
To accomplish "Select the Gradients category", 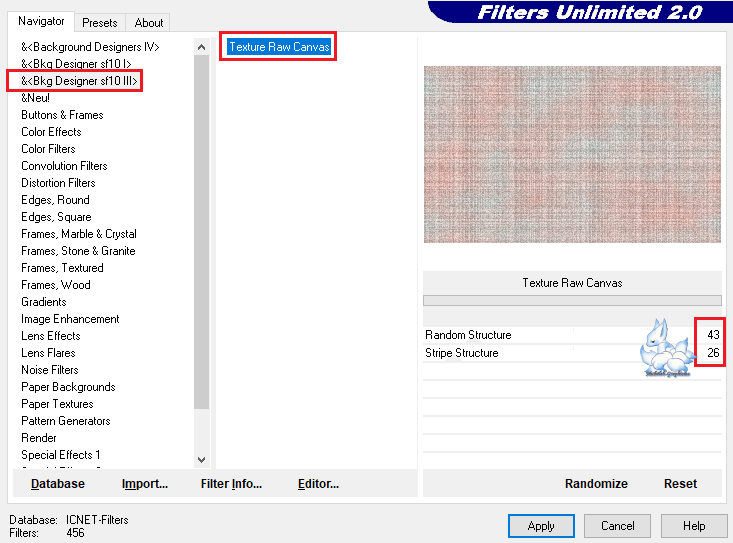I will point(43,302).
